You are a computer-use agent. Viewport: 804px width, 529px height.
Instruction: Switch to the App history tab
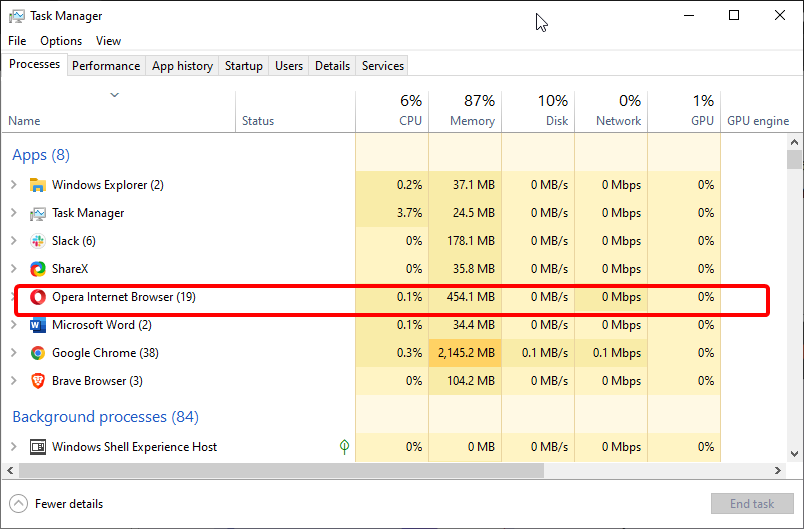pyautogui.click(x=183, y=66)
